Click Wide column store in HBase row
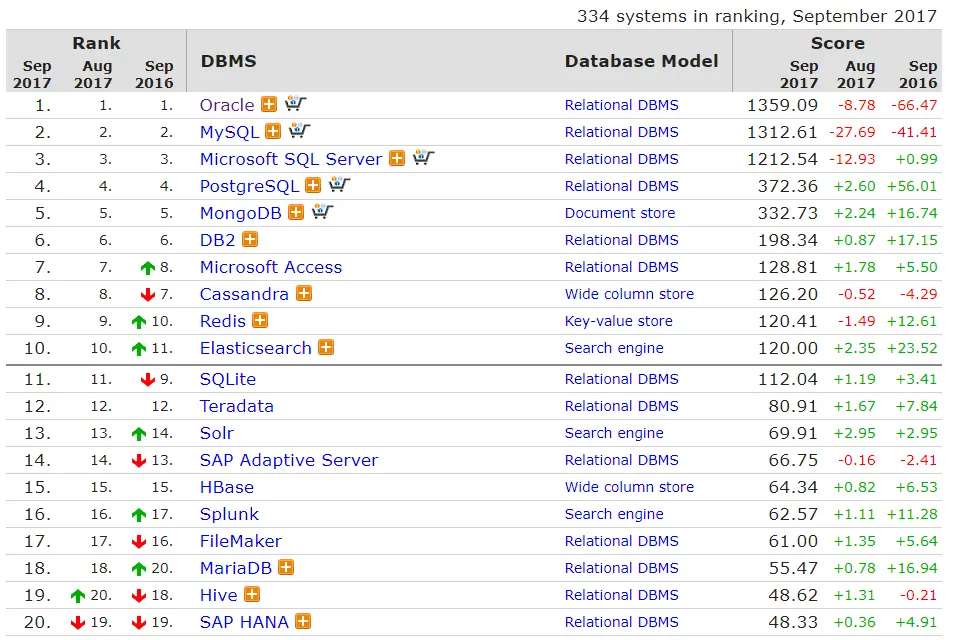This screenshot has width=953, height=640. pyautogui.click(x=629, y=487)
